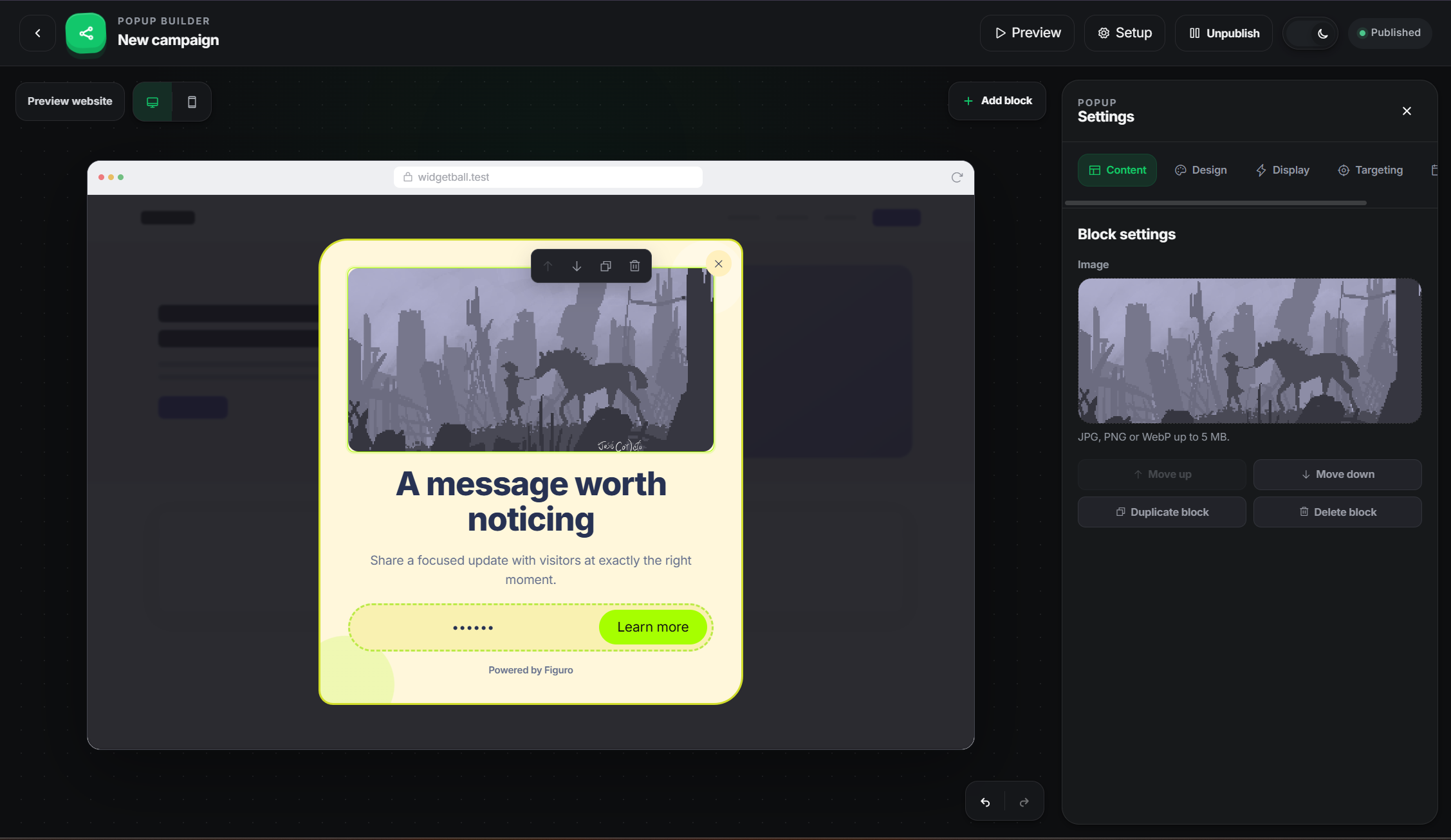Click the Learn more button
The height and width of the screenshot is (840, 1451).
[652, 627]
